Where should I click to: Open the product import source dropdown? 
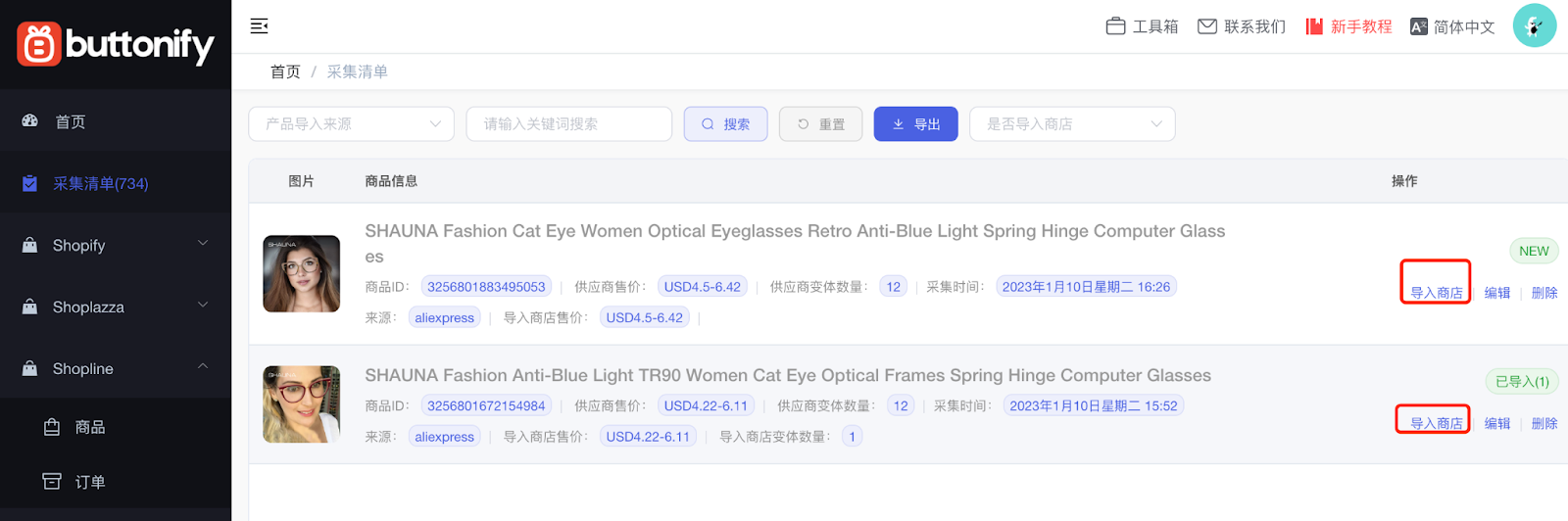coord(351,124)
